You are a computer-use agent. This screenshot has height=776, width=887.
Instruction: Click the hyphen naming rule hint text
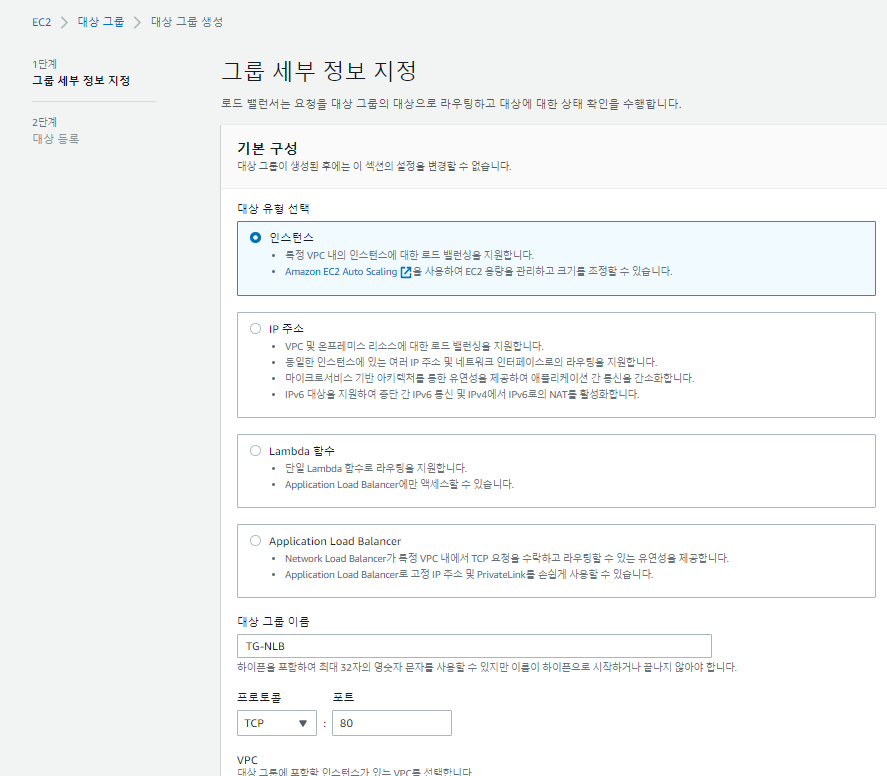pyautogui.click(x=486, y=667)
